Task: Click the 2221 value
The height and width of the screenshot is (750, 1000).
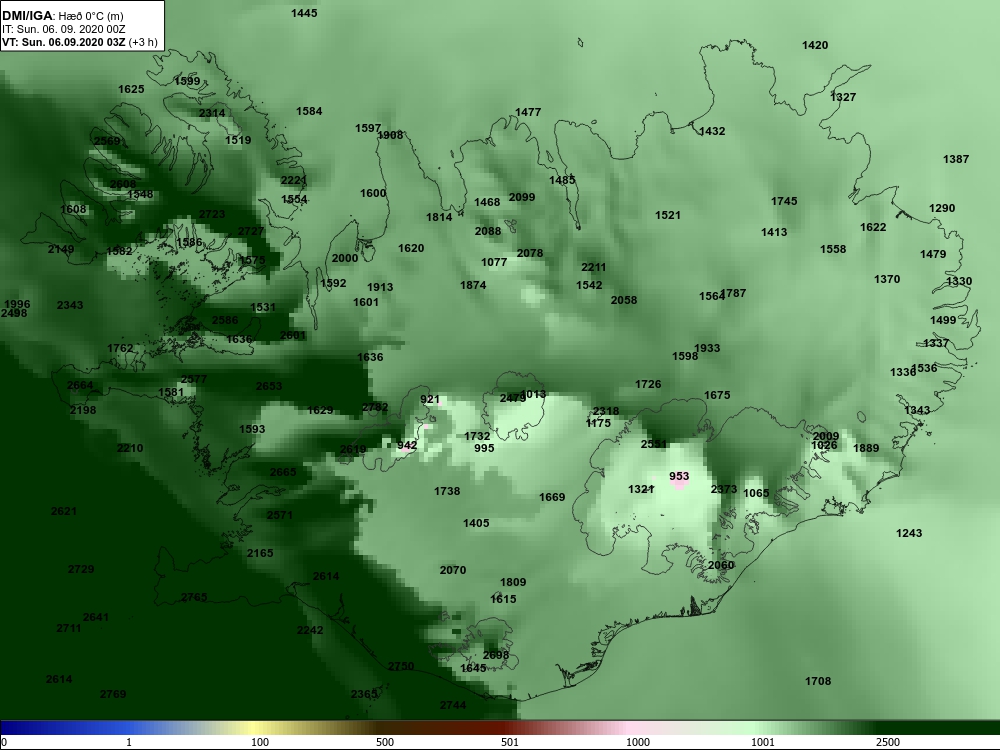Action: pyautogui.click(x=294, y=180)
